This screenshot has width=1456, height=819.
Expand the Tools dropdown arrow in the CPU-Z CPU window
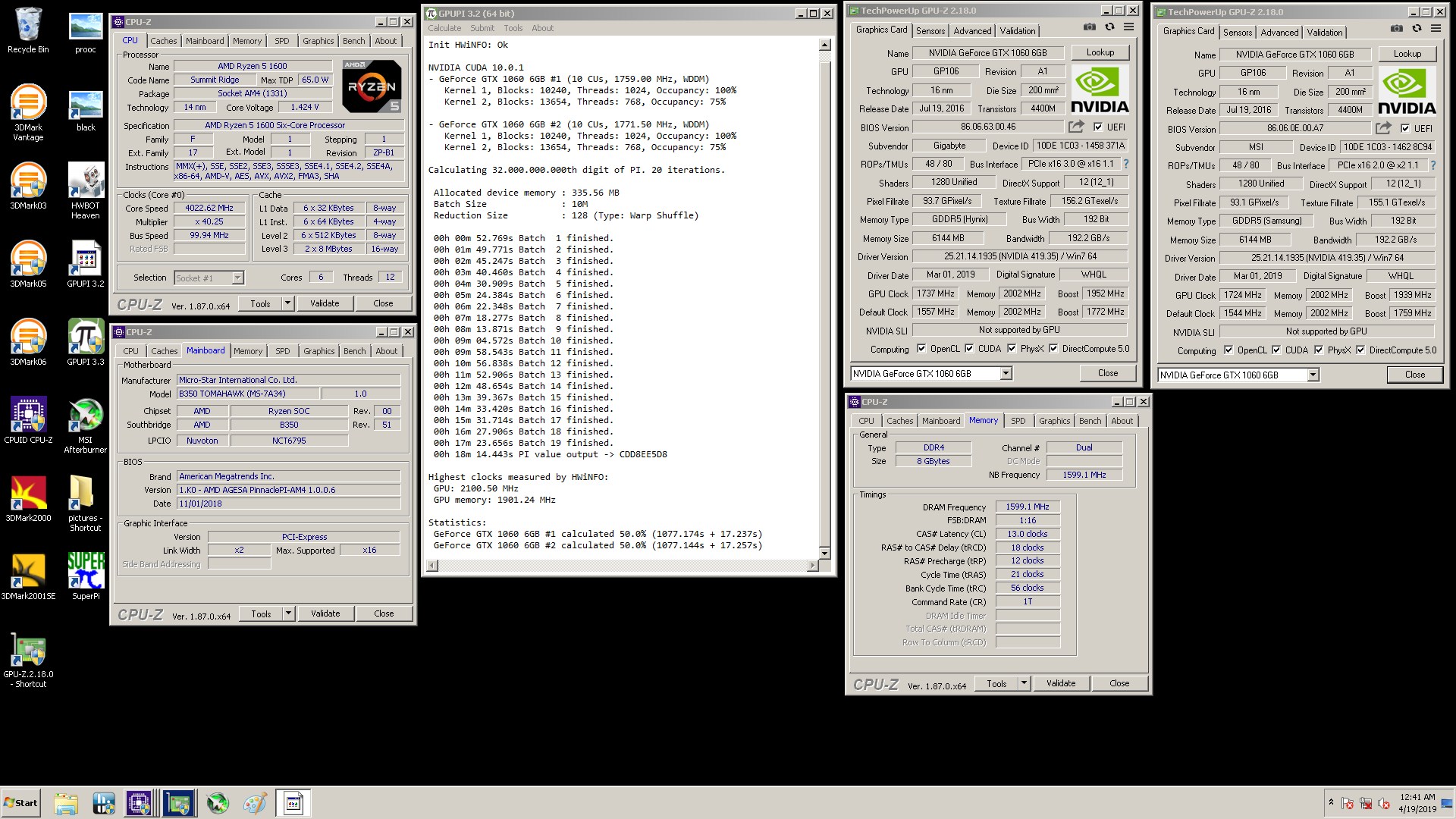click(x=287, y=303)
